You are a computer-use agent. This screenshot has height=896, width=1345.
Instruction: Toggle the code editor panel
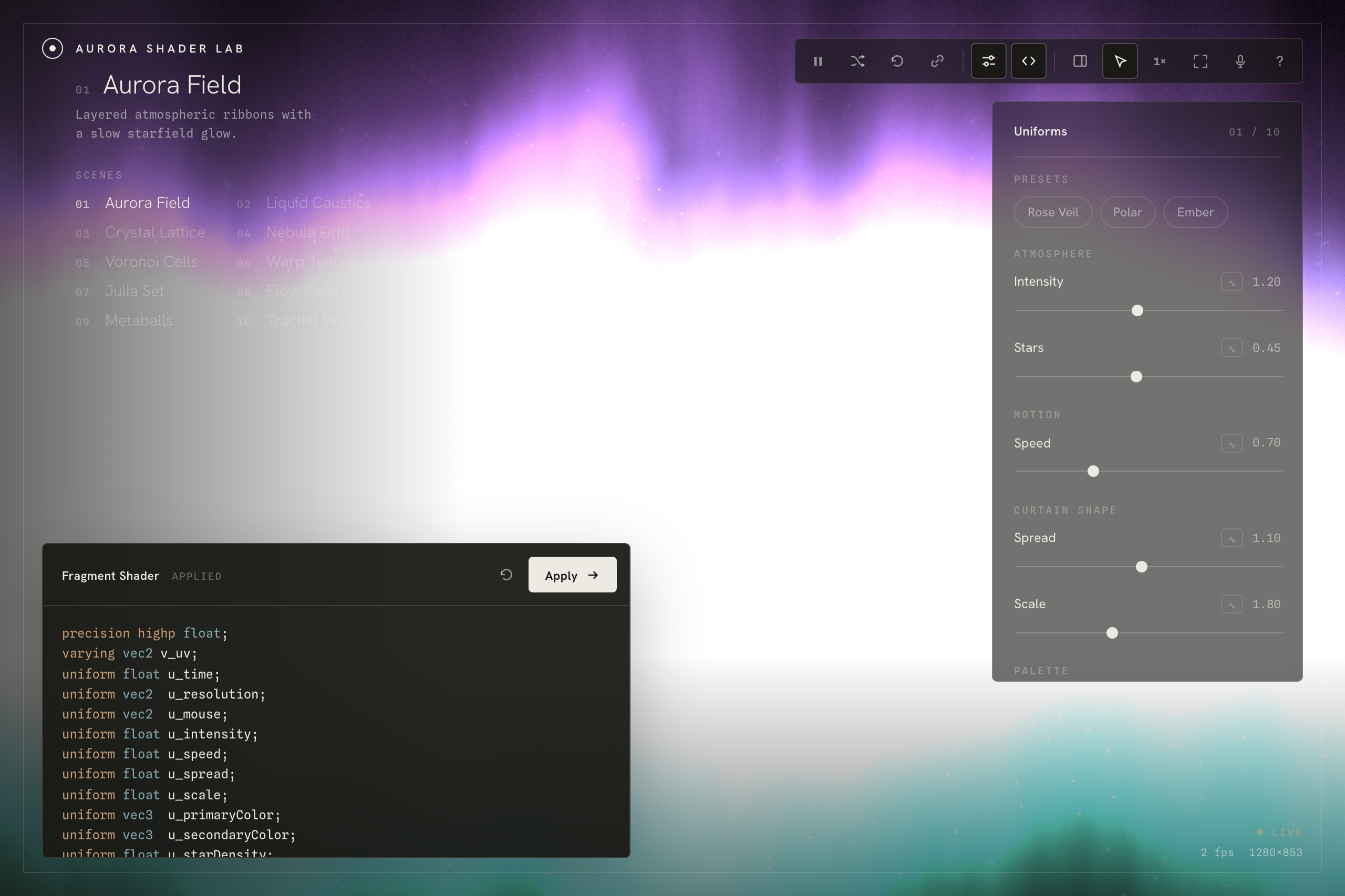tap(1028, 61)
